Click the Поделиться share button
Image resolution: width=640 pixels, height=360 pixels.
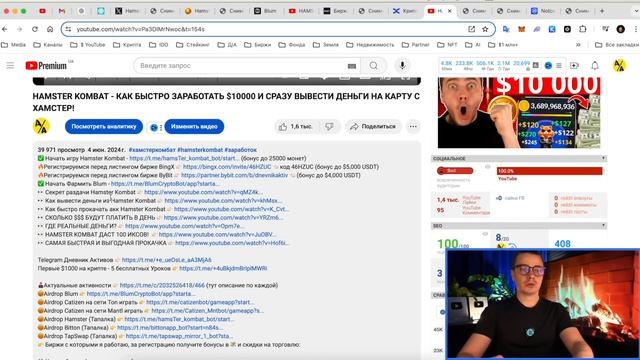(373, 127)
